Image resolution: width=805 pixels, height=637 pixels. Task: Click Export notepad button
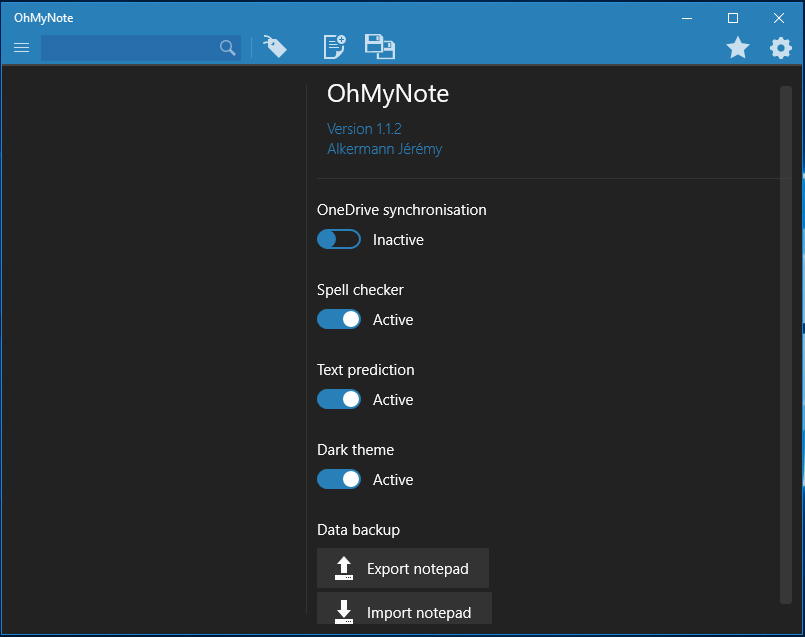[403, 568]
